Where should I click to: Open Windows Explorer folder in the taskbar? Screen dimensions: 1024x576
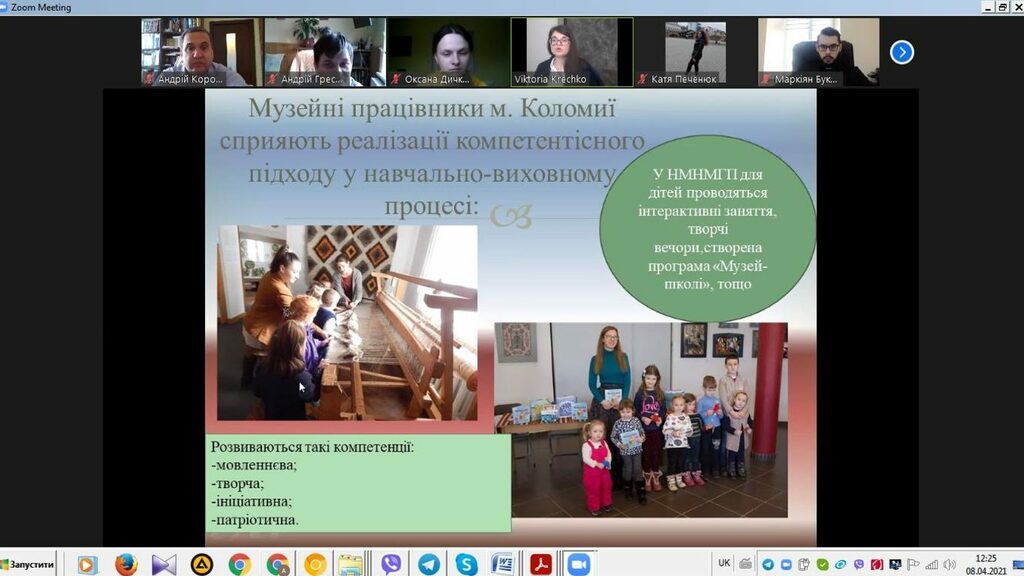pos(351,564)
